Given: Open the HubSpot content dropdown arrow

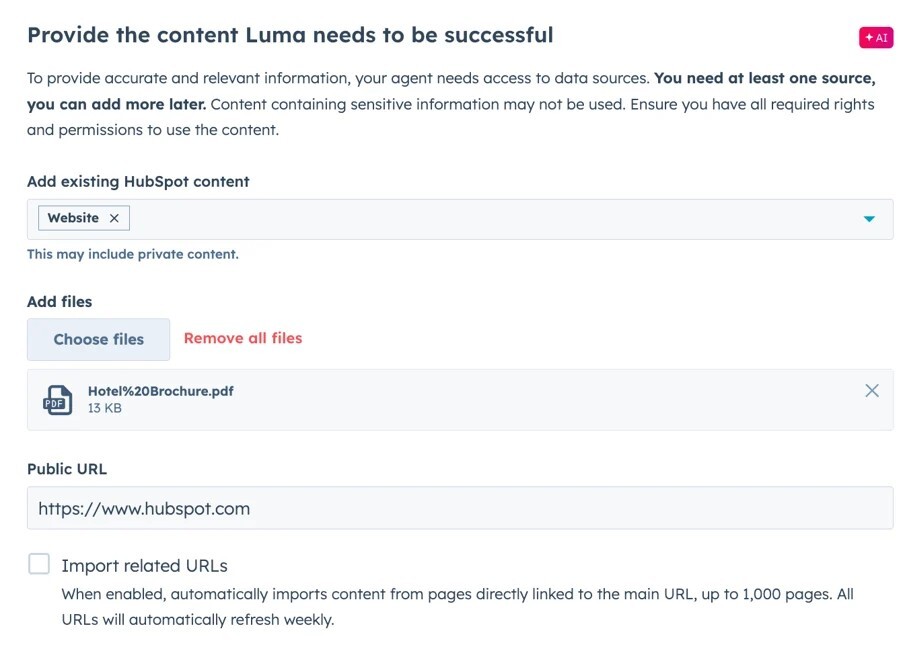Looking at the screenshot, I should (869, 219).
